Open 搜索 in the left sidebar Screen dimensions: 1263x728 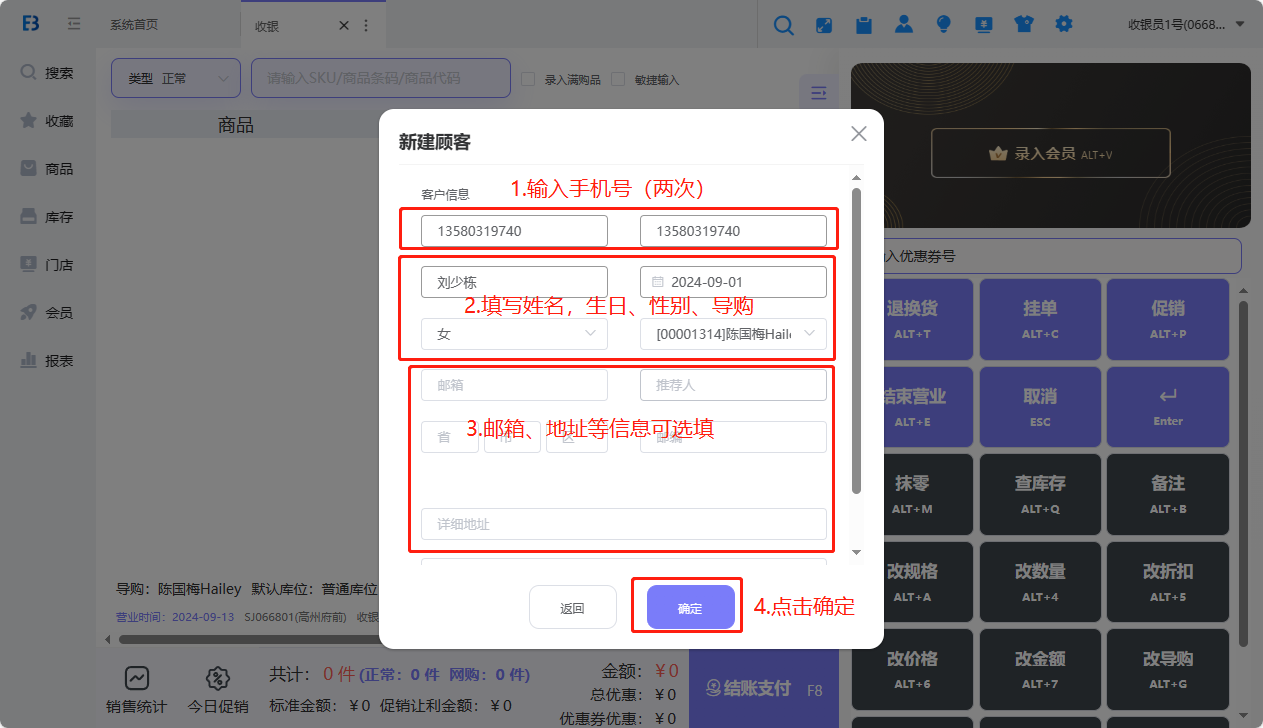click(x=48, y=73)
